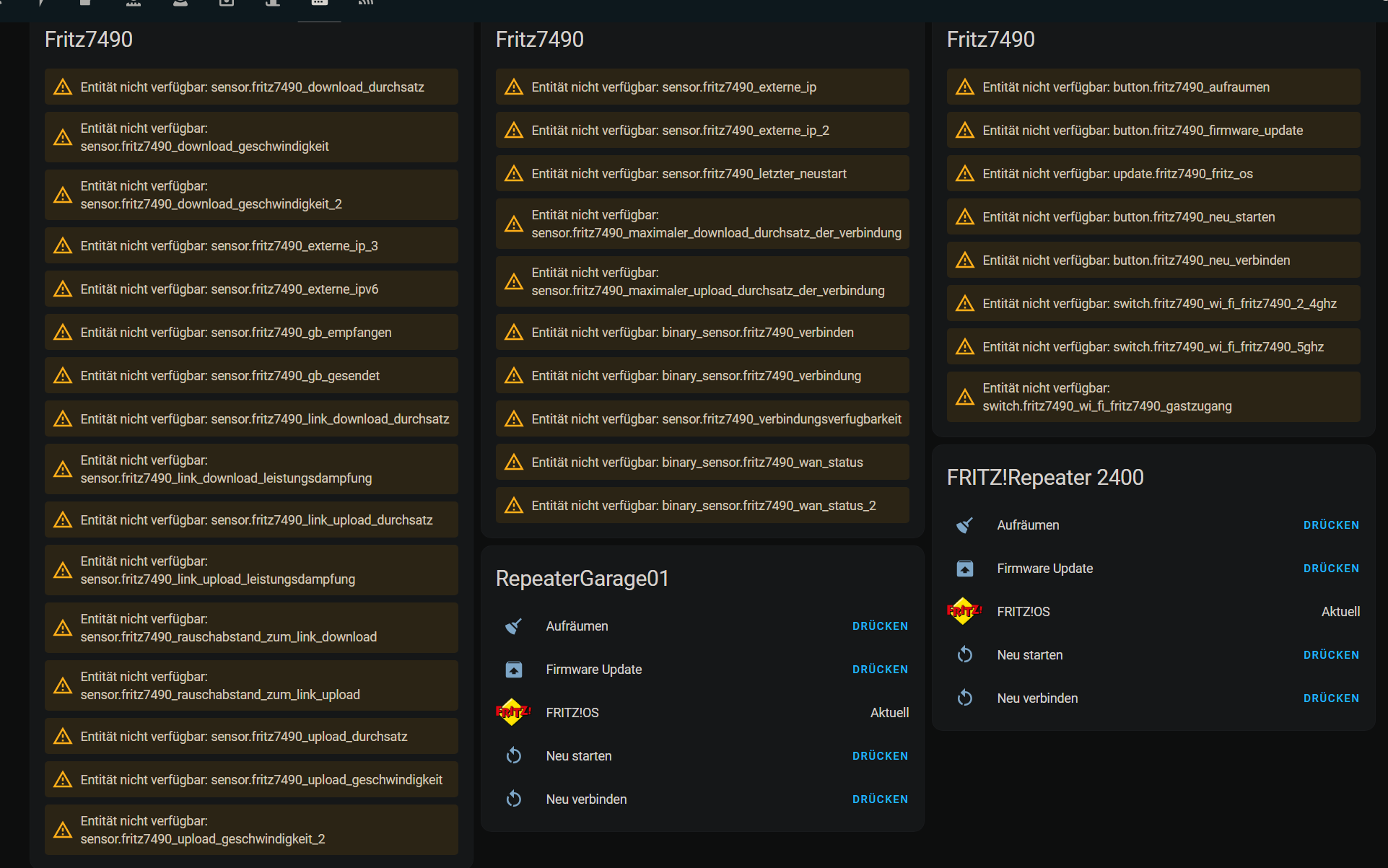
Task: Click text button.fritz7490_firmware_update
Action: tap(1208, 131)
